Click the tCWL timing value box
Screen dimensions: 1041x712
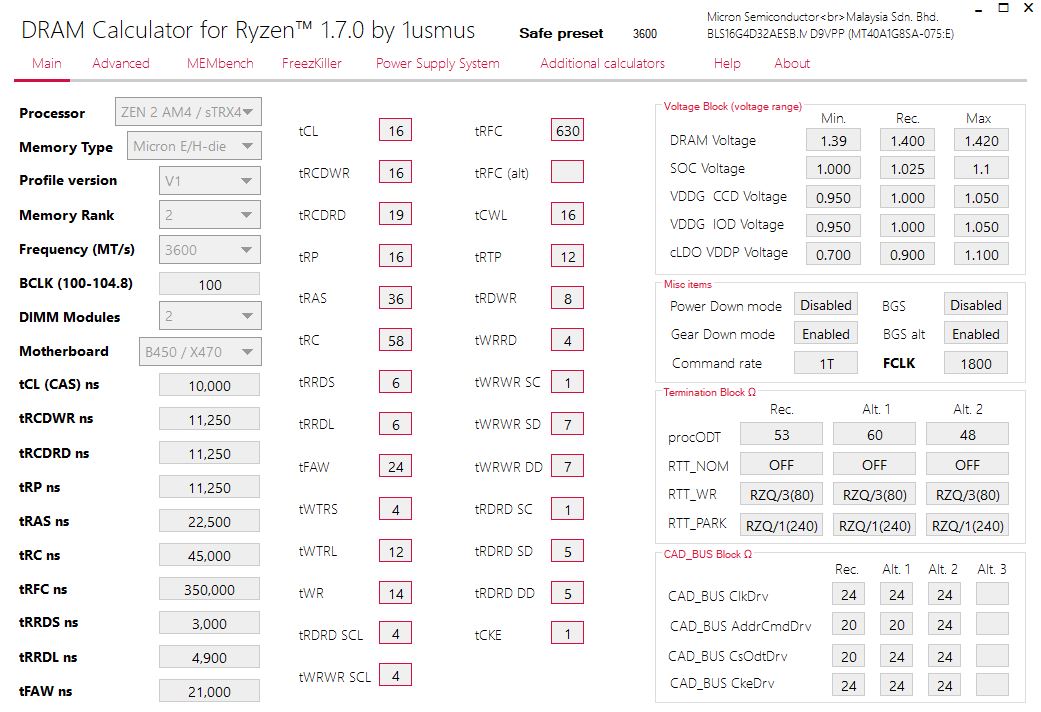[x=568, y=215]
